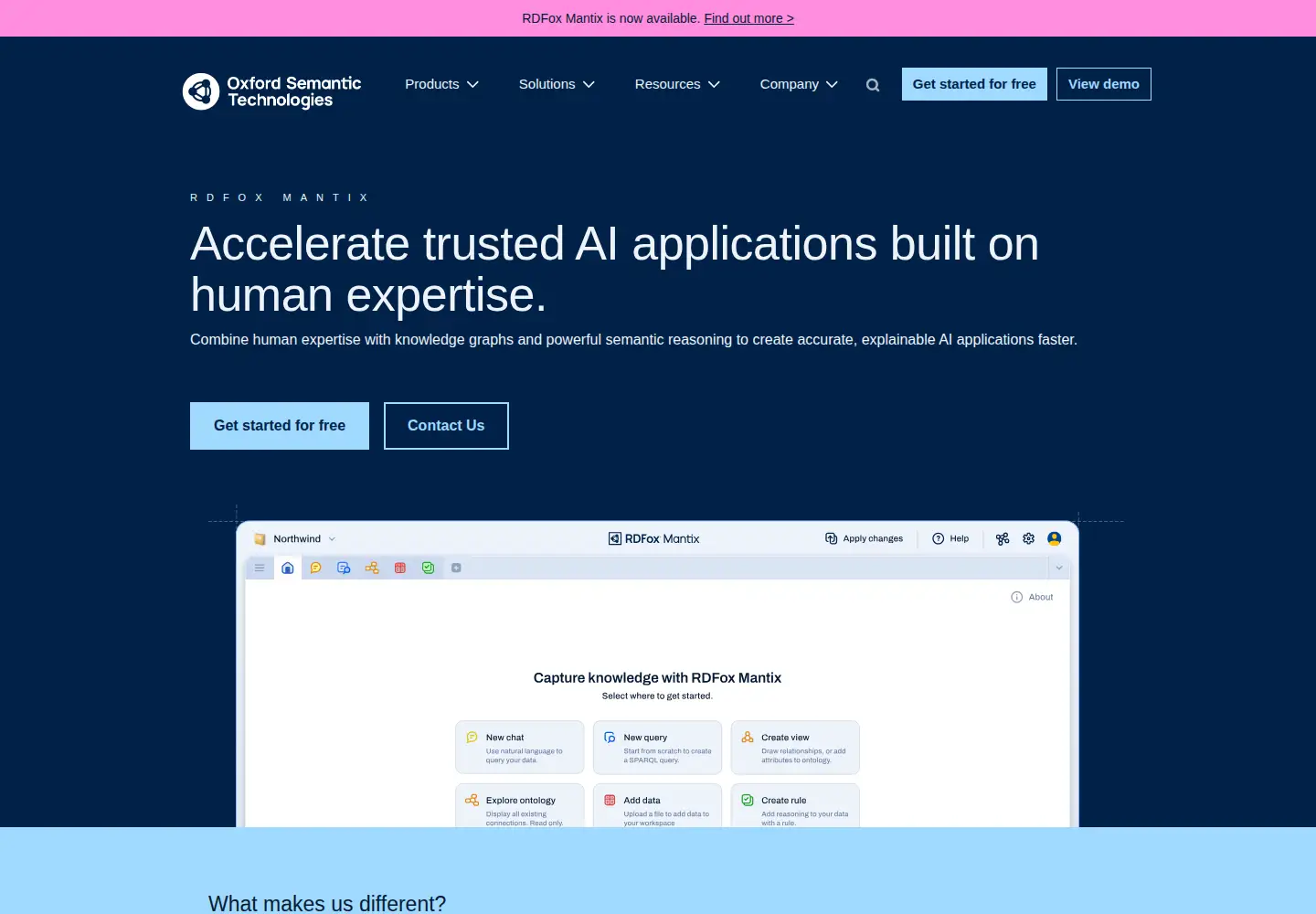The image size is (1316, 914).
Task: Open the Add data card
Action: [x=658, y=805]
